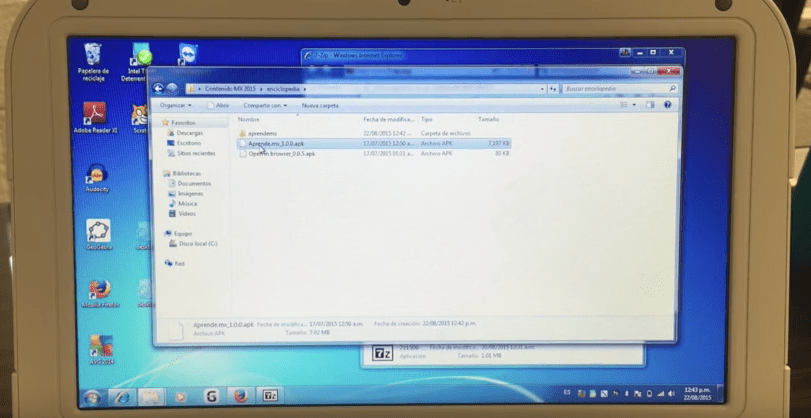Select Vídeos library in navigation pane

tap(183, 213)
